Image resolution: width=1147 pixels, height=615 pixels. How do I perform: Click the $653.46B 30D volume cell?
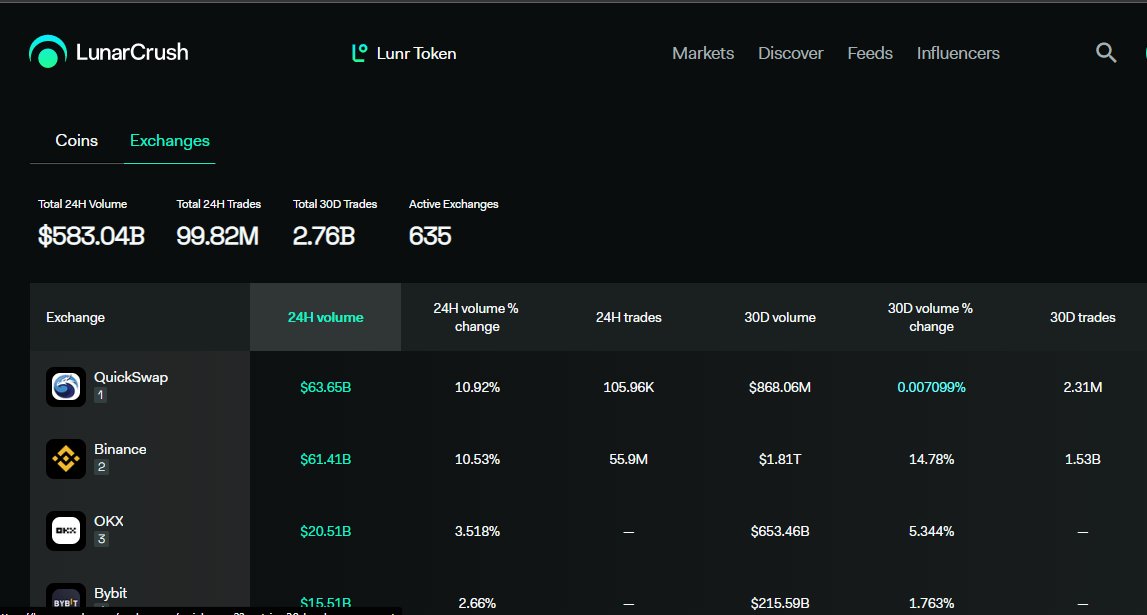780,532
